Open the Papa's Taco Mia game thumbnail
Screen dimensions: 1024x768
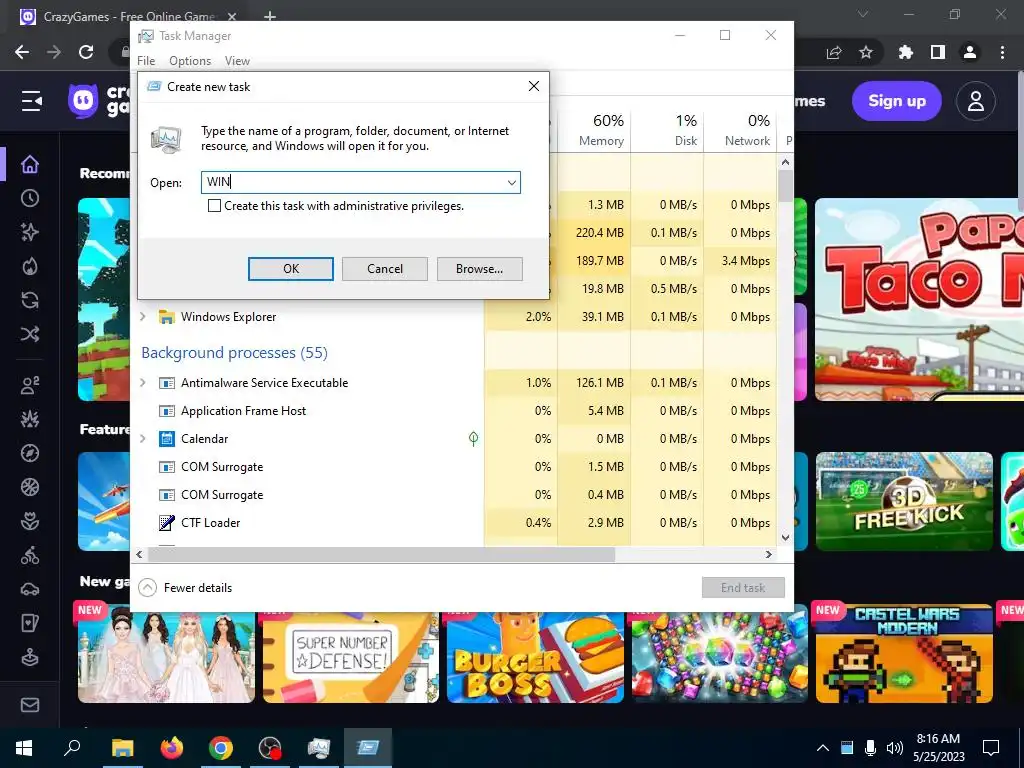pyautogui.click(x=919, y=299)
